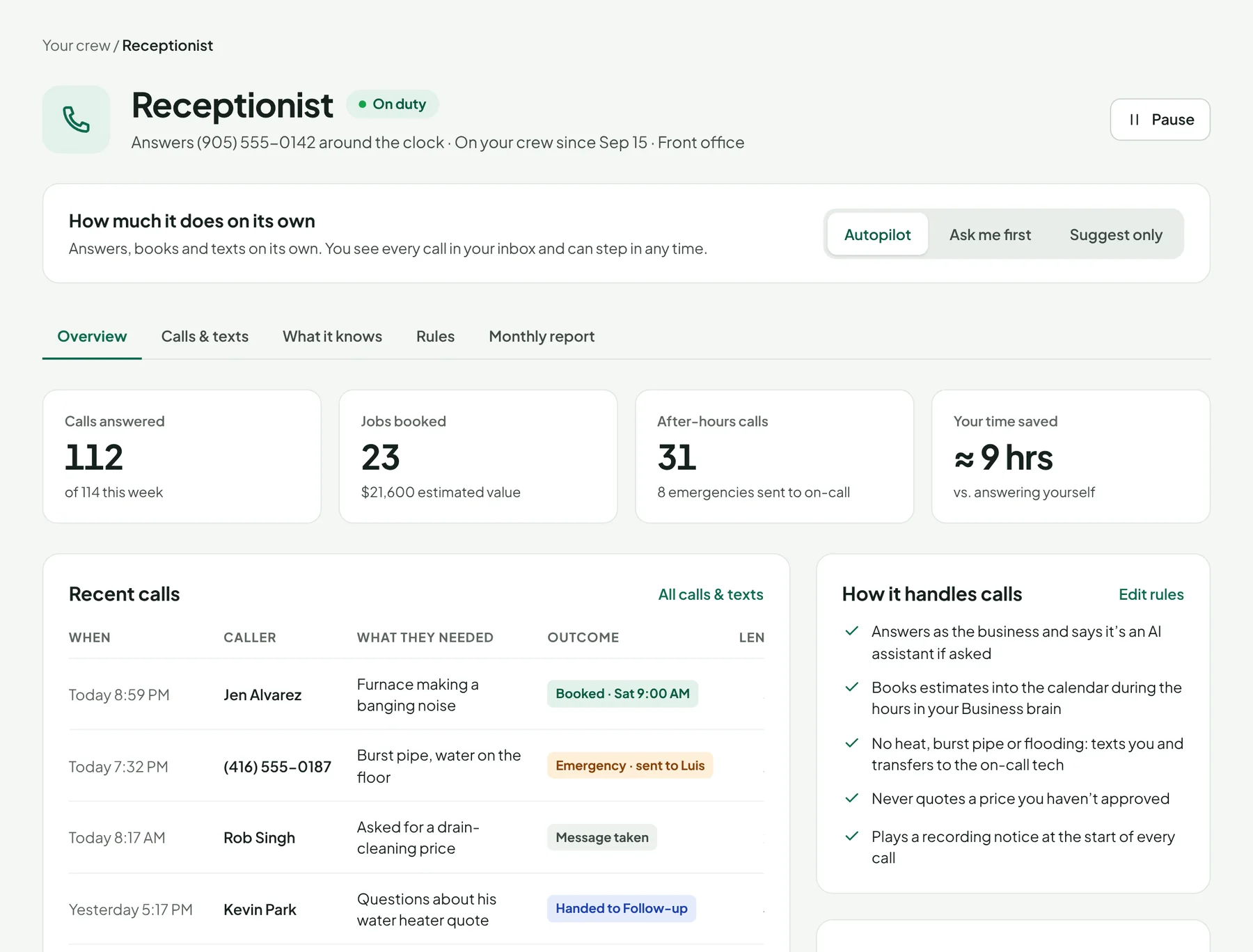Click 'Today 8:59 PM' call time
Screen dimensions: 1253x952
click(x=119, y=695)
